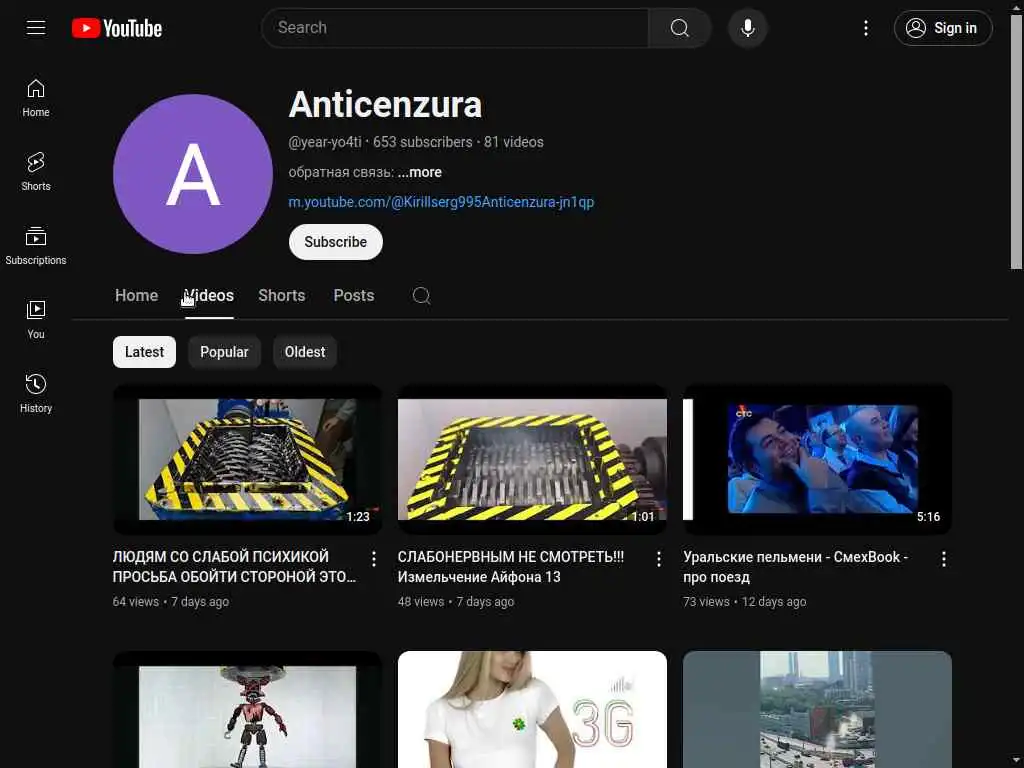This screenshot has width=1024, height=768.
Task: Open the 3G girl video thumbnail
Action: pos(532,709)
